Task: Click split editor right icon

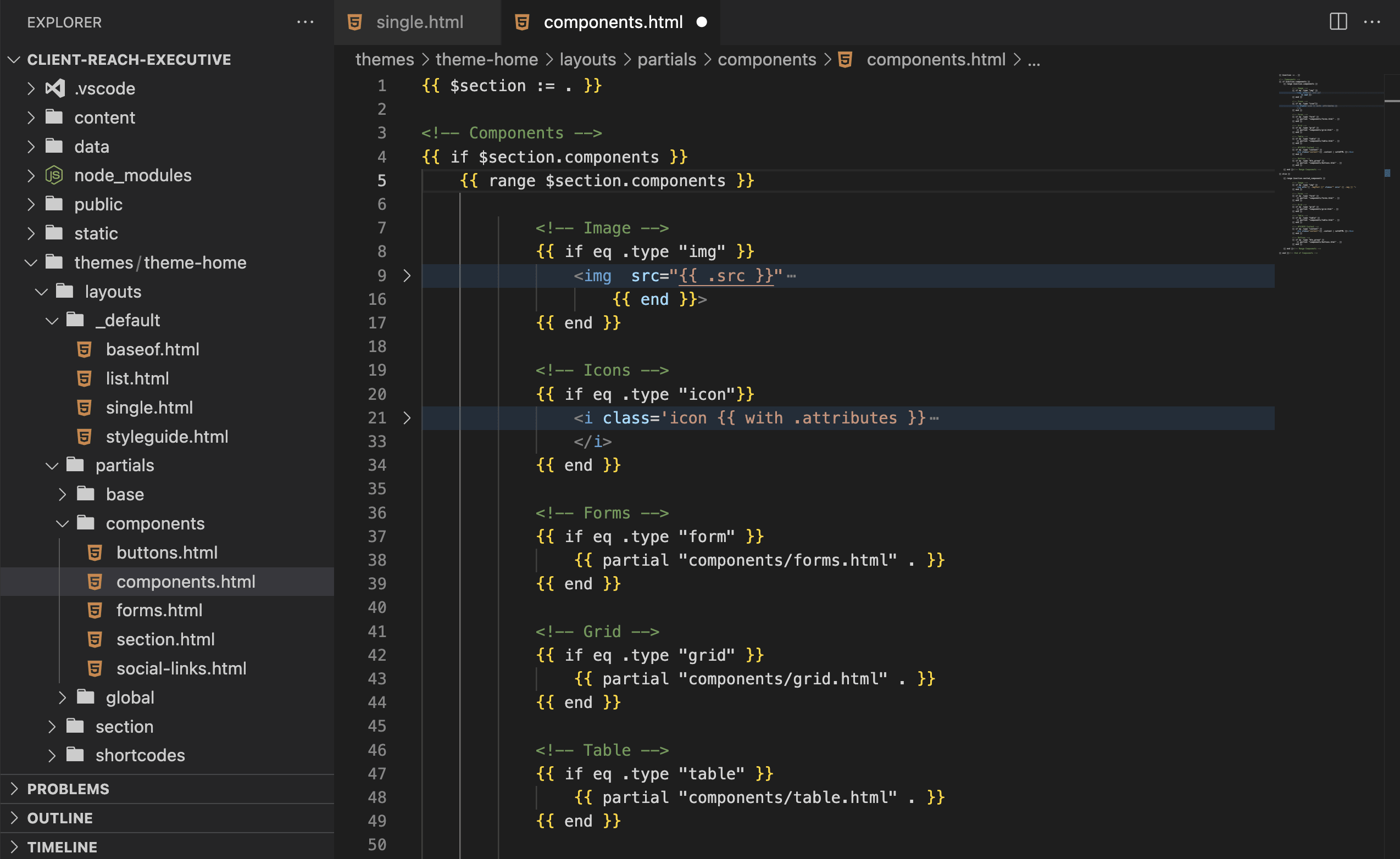Action: click(x=1338, y=22)
